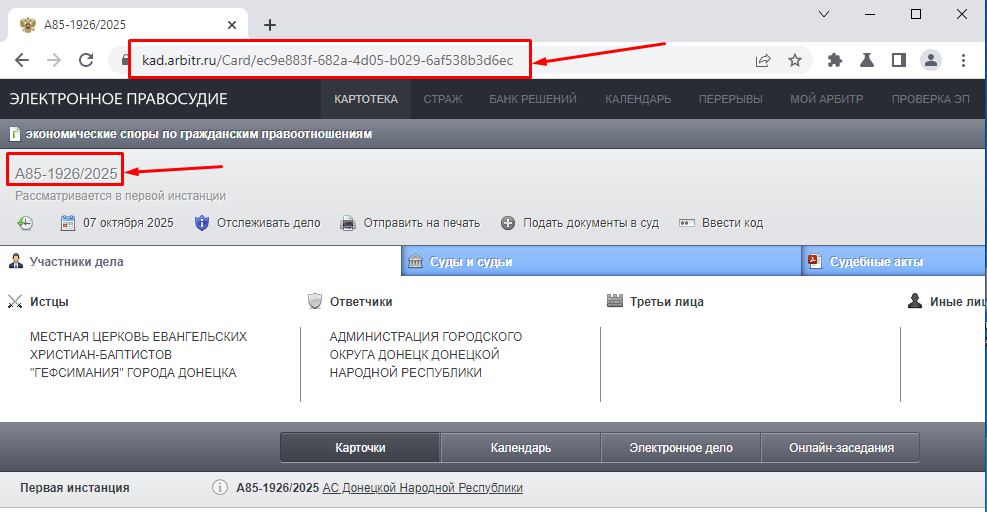Bookmark this page with the star icon
The height and width of the screenshot is (512, 987).
795,60
